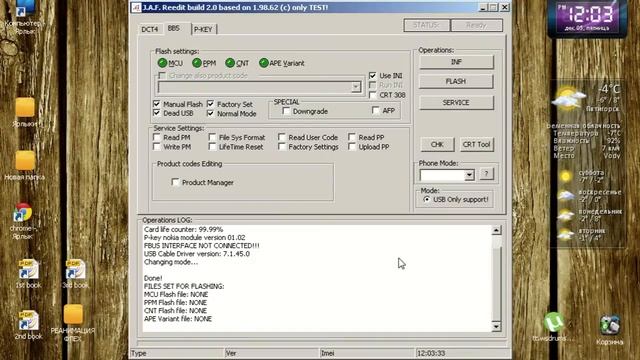Open the Recycle Bin (Корзина) icon
Screen dimensions: 640x360
coord(610,325)
